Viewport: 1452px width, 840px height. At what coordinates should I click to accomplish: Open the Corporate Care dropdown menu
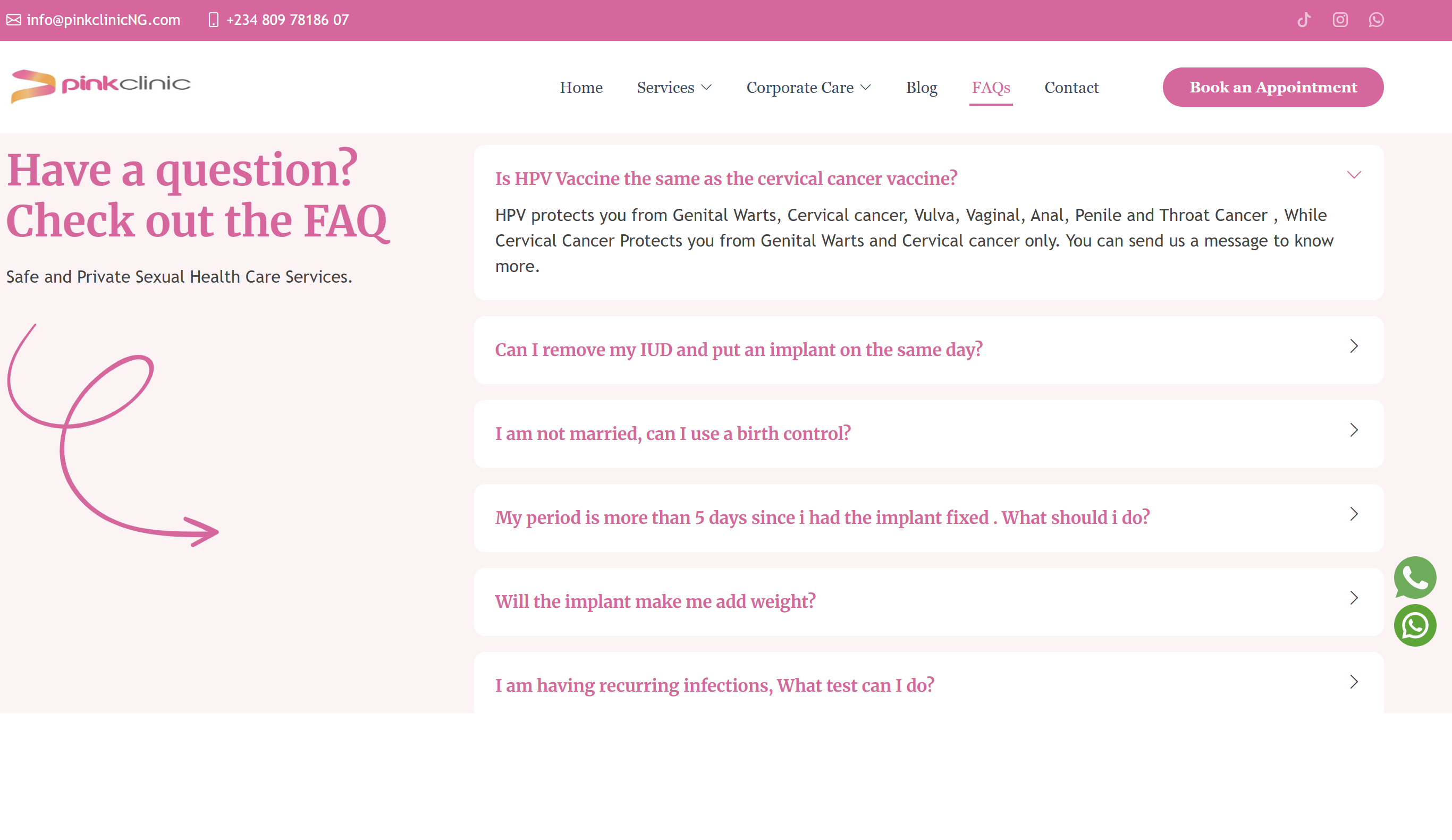pyautogui.click(x=808, y=88)
